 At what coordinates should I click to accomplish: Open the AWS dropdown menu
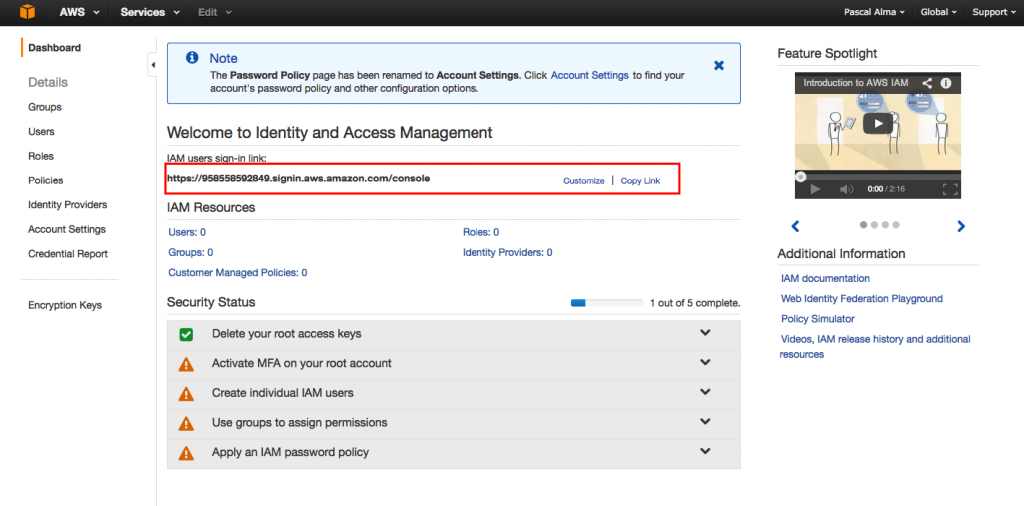tap(79, 12)
